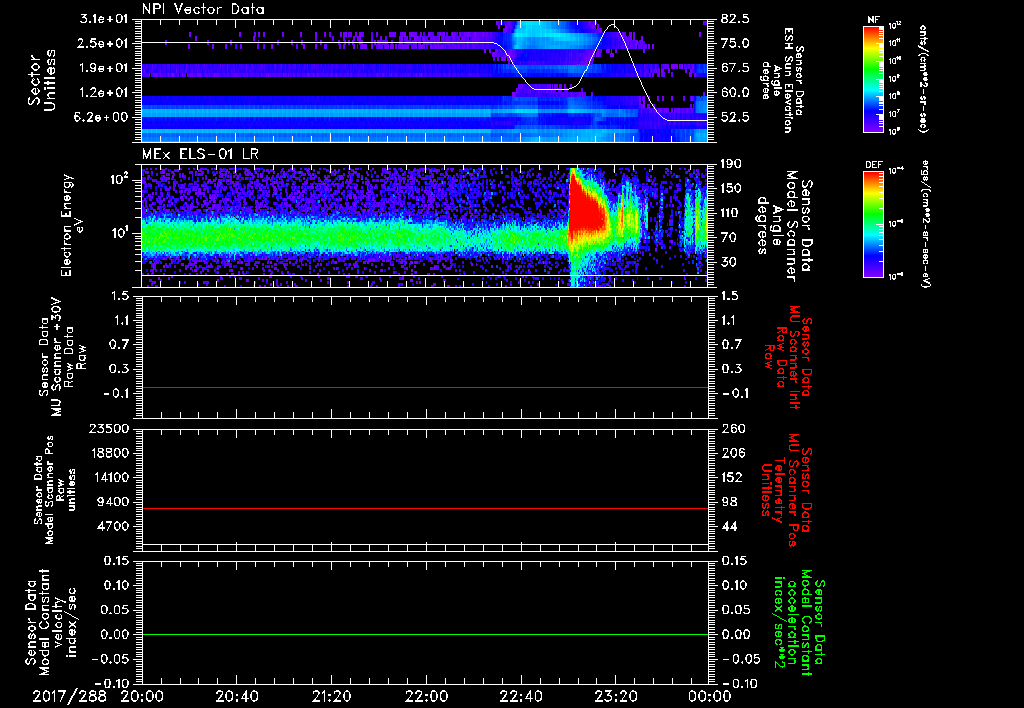1024x708 pixels.
Task: Click the 30 scanner angle tick value
Action: coord(729,262)
